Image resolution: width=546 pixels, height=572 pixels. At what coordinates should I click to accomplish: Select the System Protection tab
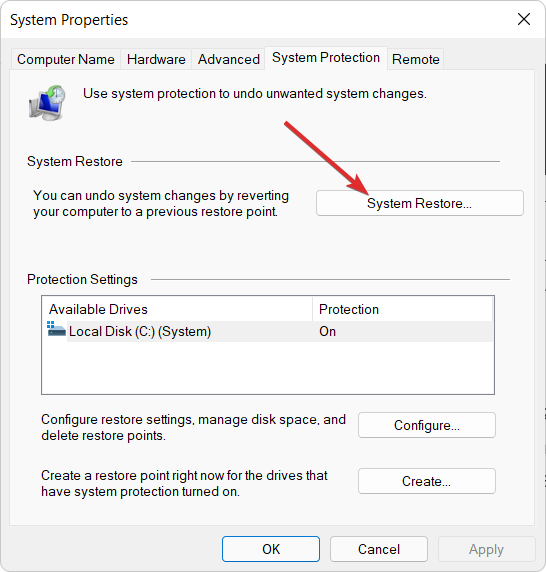point(326,58)
